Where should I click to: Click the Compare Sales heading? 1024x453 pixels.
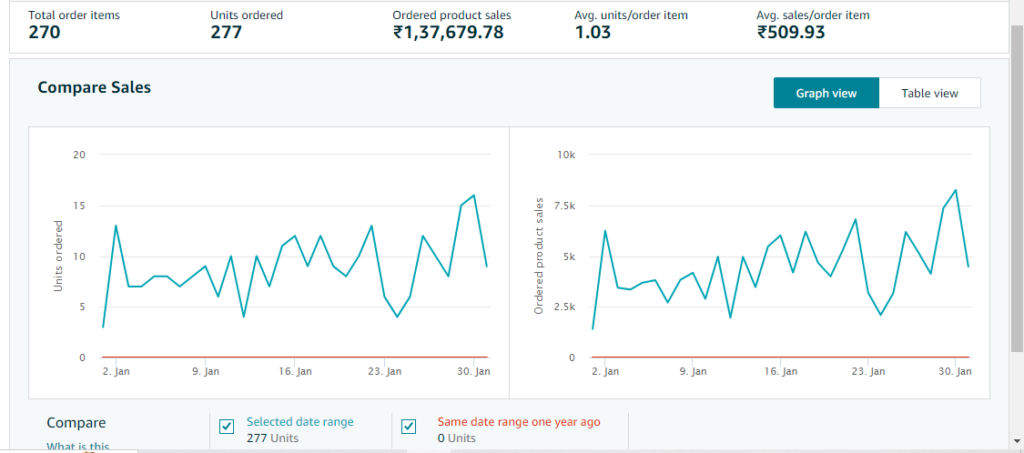pos(94,88)
